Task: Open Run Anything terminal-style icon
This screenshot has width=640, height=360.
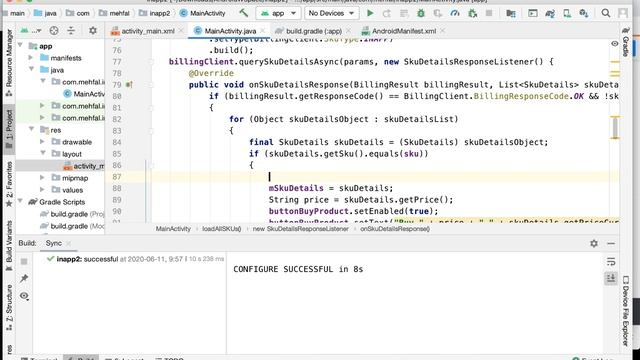Action: point(533,13)
